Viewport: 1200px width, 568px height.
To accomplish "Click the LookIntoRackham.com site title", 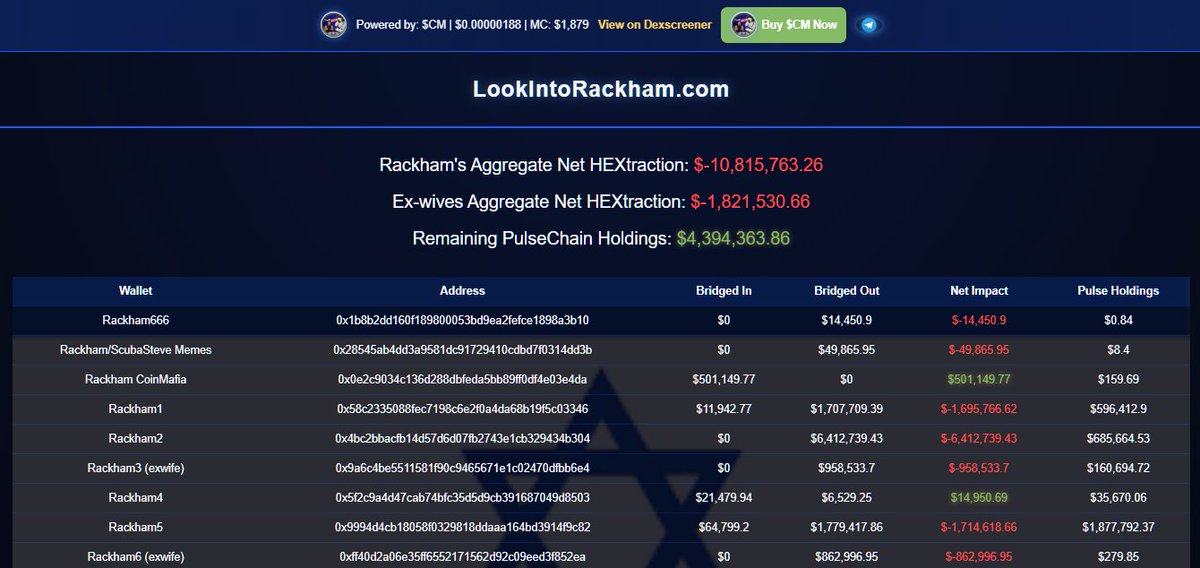I will pos(600,89).
